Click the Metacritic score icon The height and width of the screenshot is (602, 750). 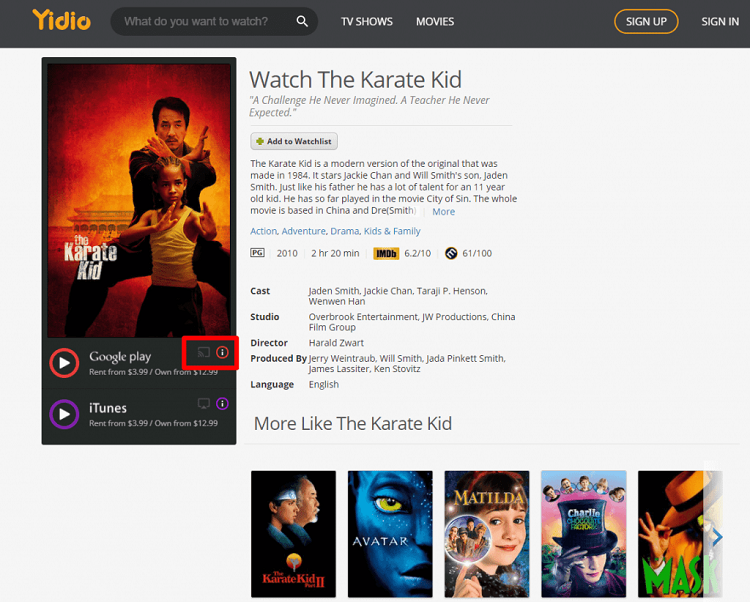451,253
